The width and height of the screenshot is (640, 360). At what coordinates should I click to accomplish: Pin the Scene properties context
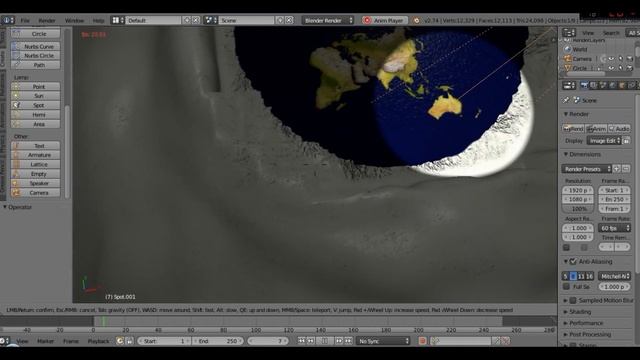point(566,100)
